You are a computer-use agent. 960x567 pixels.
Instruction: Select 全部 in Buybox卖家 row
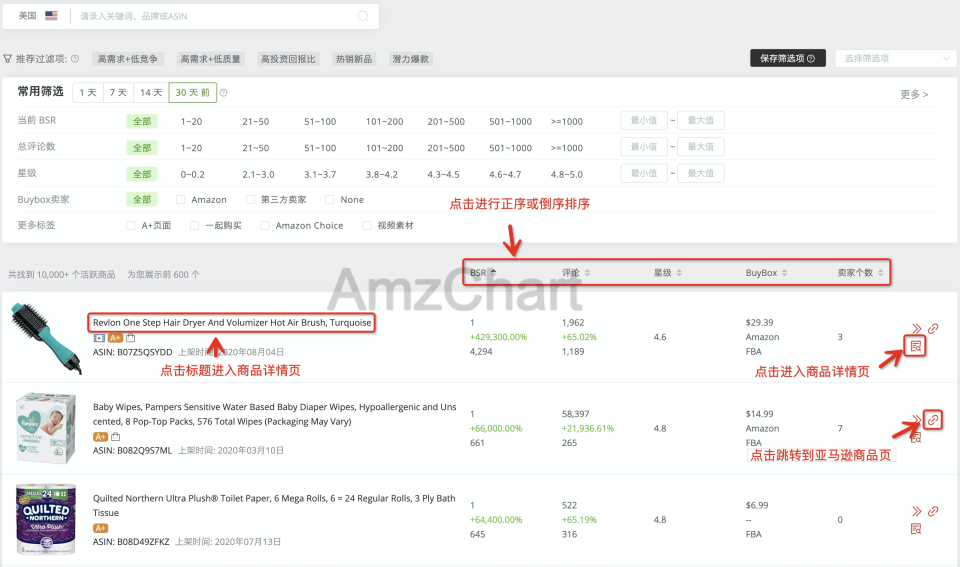142,200
